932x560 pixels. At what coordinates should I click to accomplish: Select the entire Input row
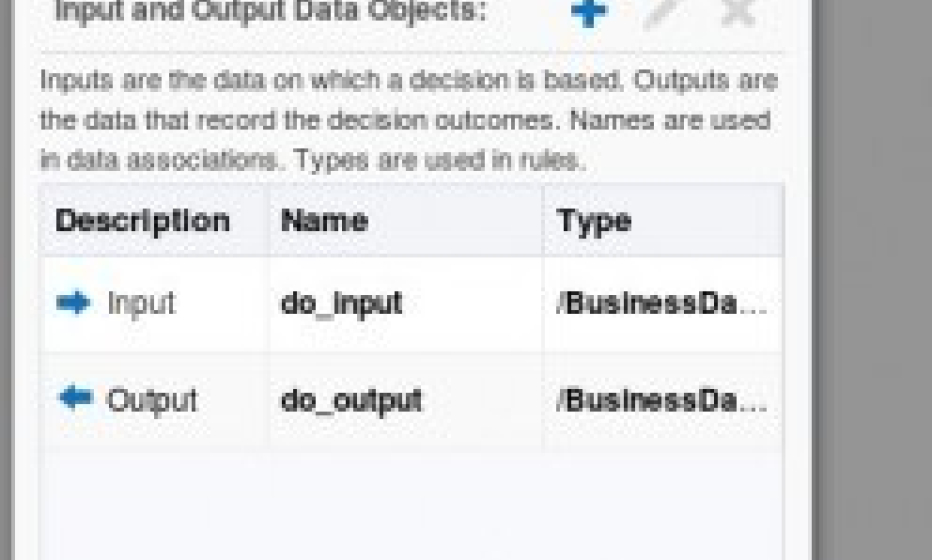coord(412,304)
